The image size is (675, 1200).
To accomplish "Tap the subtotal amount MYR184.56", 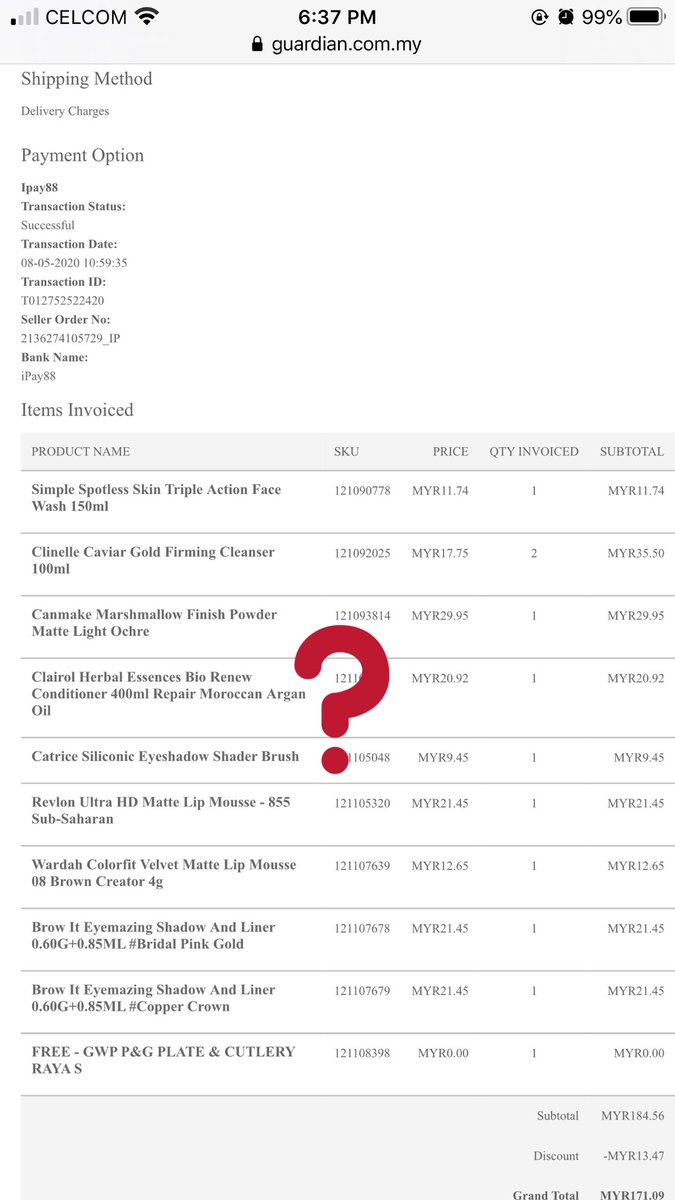I will tap(633, 1115).
